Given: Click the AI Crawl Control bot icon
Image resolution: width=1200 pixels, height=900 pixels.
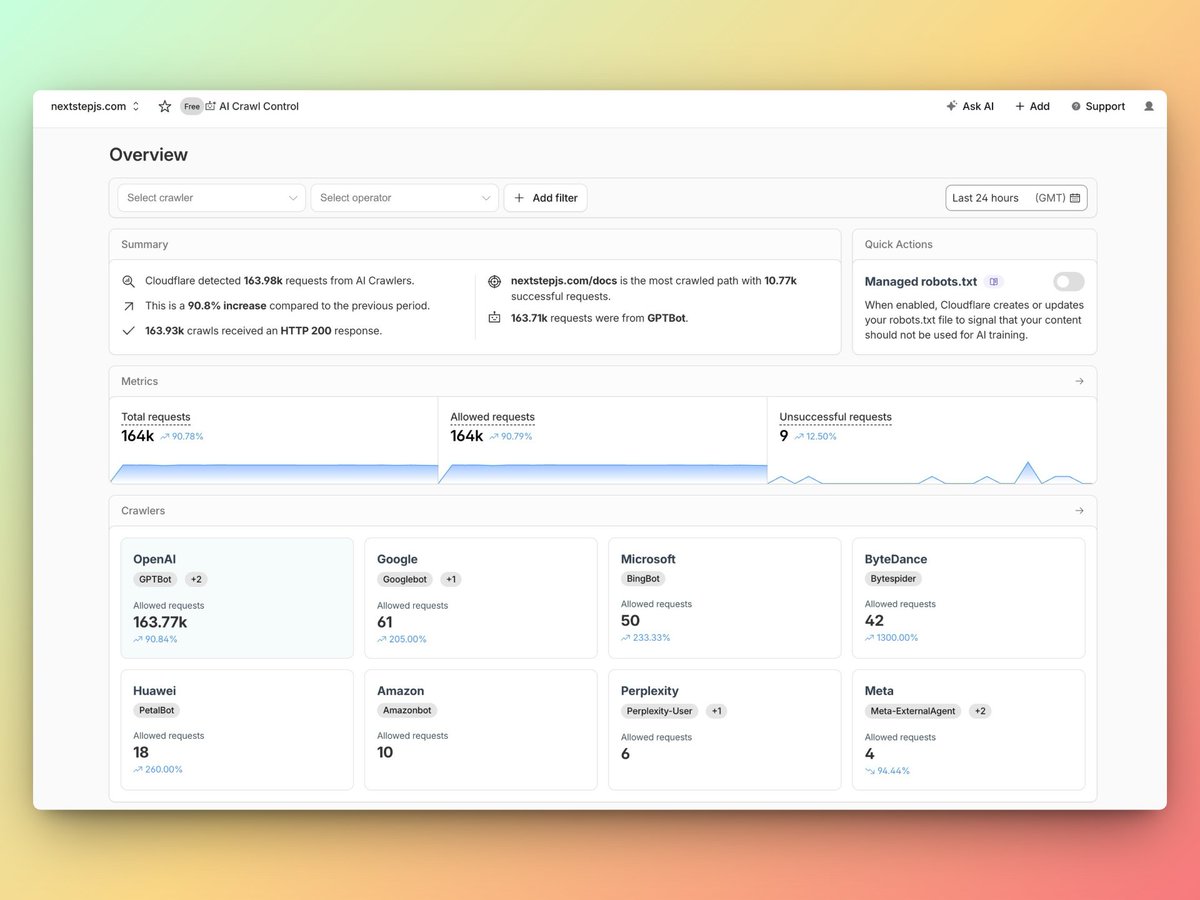Looking at the screenshot, I should [210, 106].
